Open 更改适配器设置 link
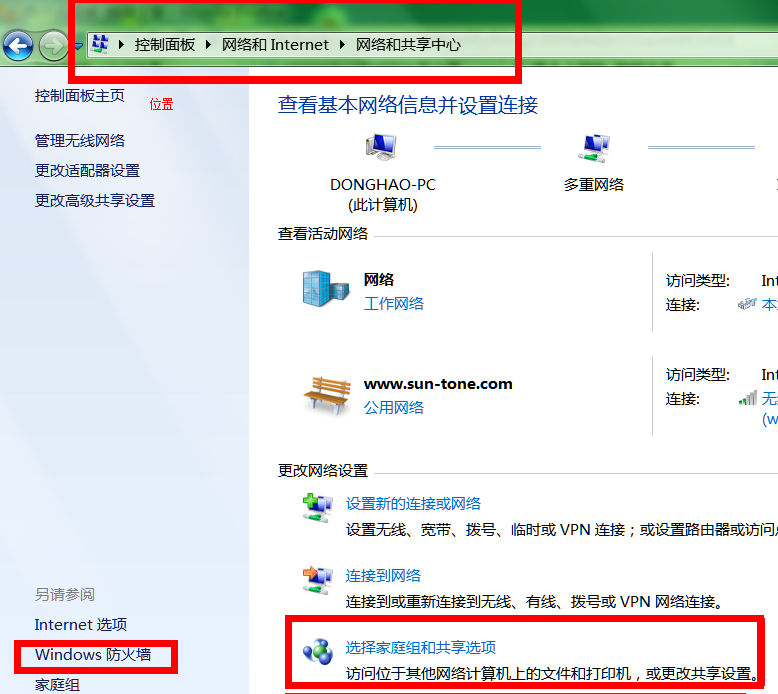The height and width of the screenshot is (694, 778). 87,171
